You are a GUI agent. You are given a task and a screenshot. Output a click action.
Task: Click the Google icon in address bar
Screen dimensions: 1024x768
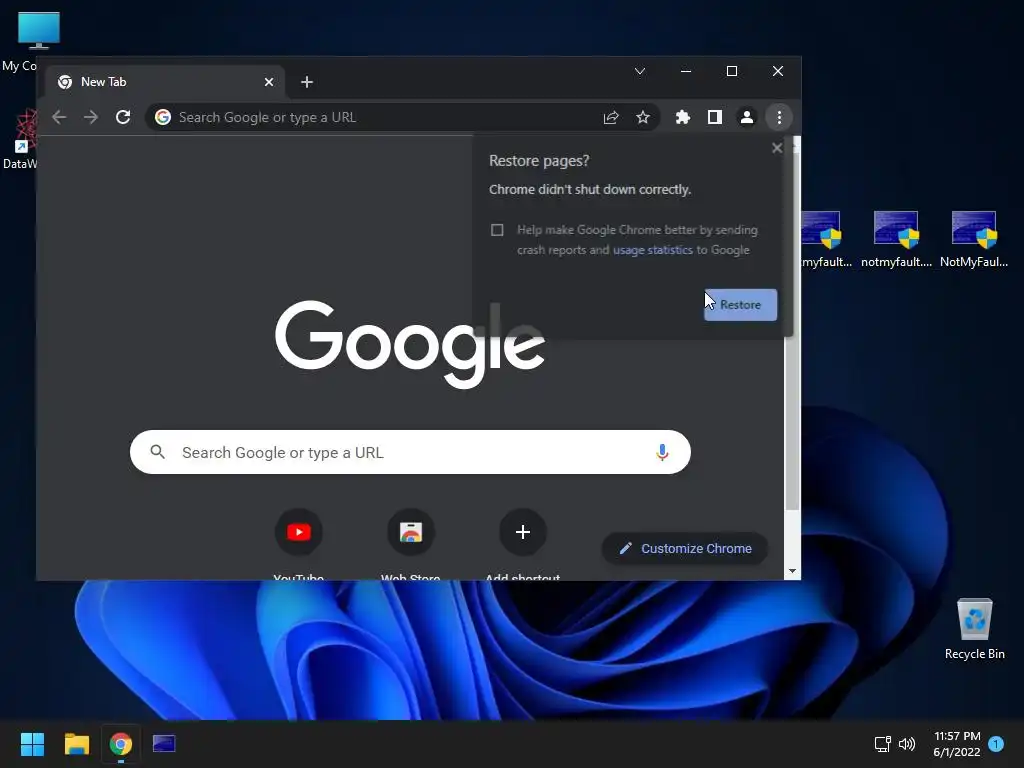(163, 117)
